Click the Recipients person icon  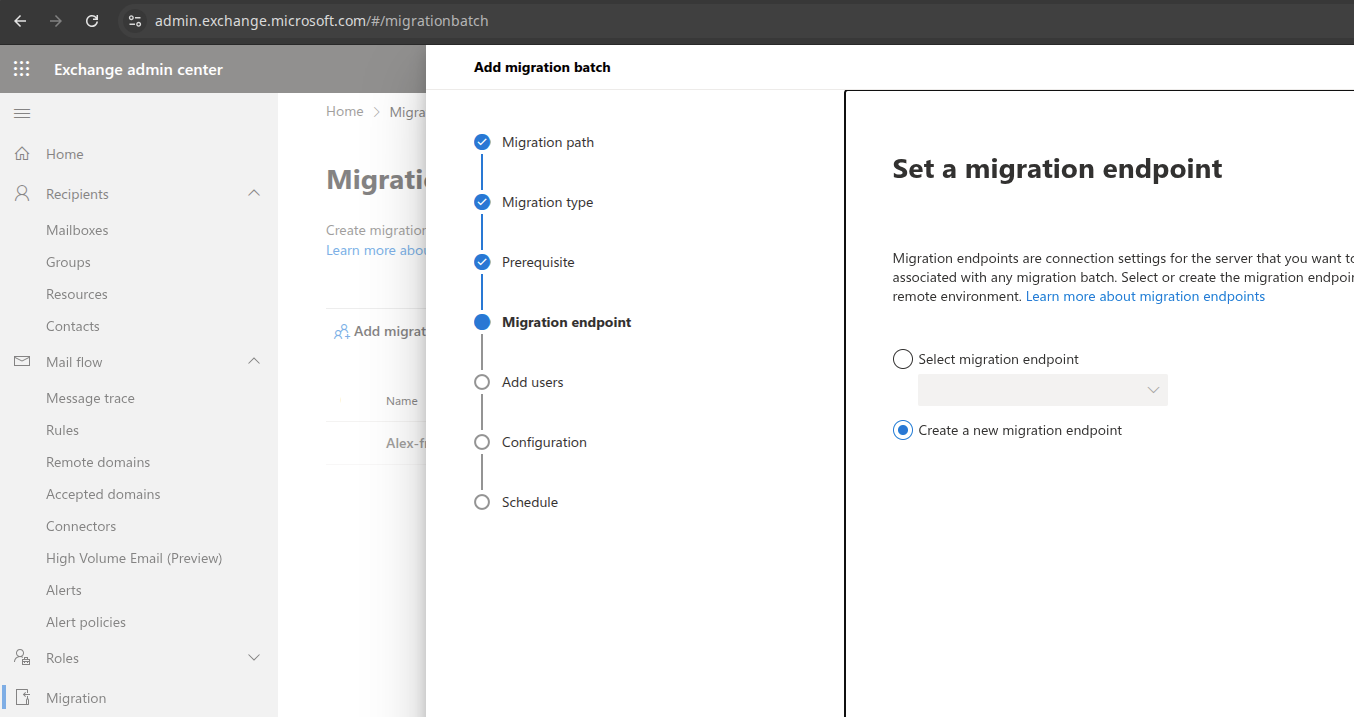pyautogui.click(x=22, y=194)
